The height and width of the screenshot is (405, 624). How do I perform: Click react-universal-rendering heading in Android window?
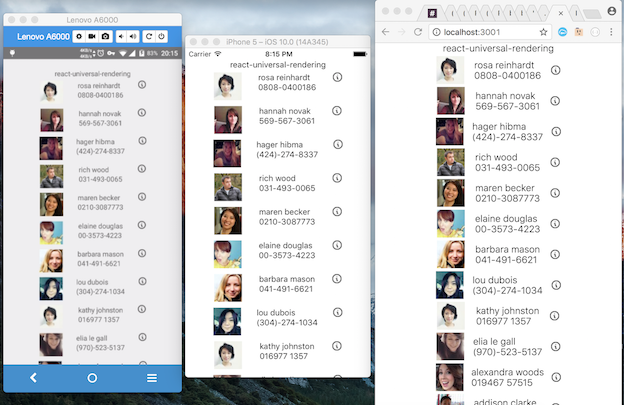coord(92,74)
